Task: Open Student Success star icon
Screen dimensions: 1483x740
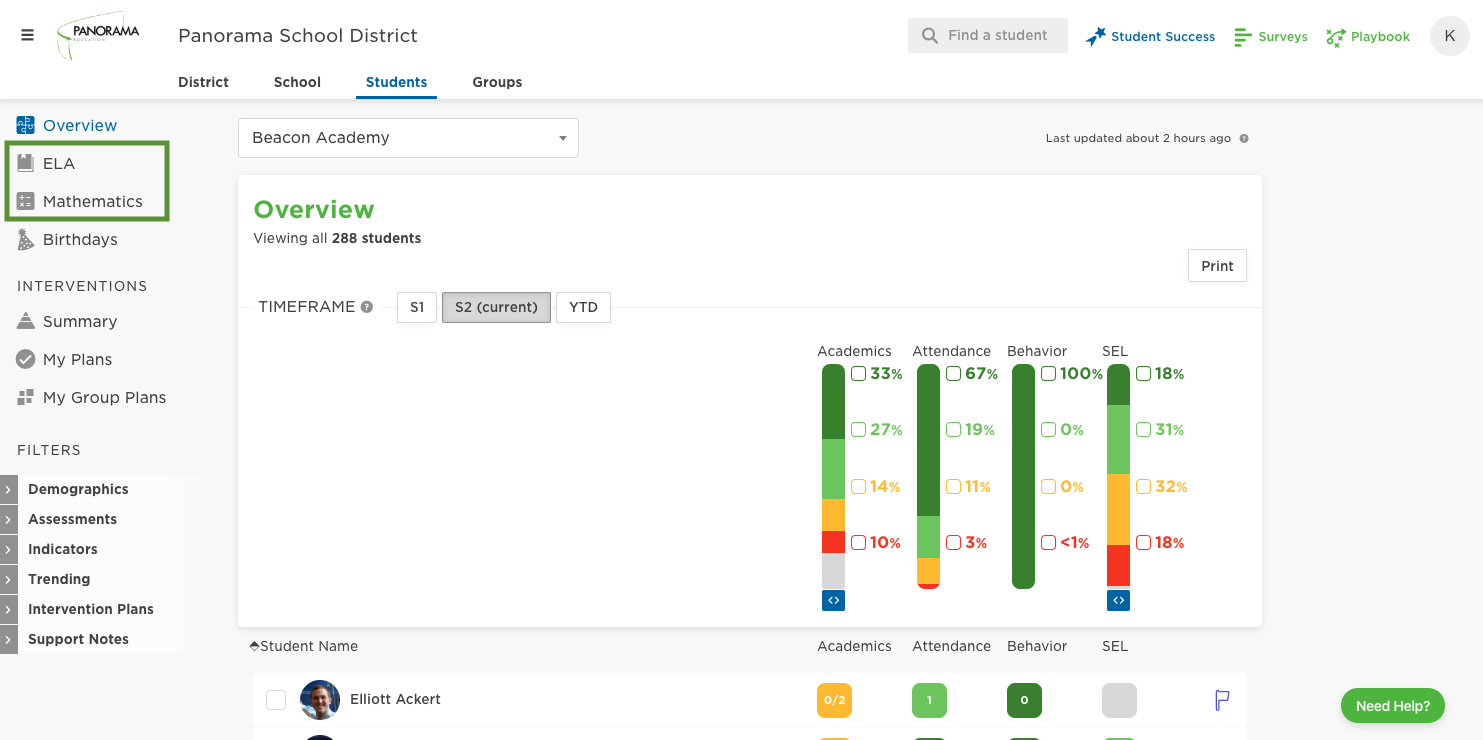Action: point(1096,36)
